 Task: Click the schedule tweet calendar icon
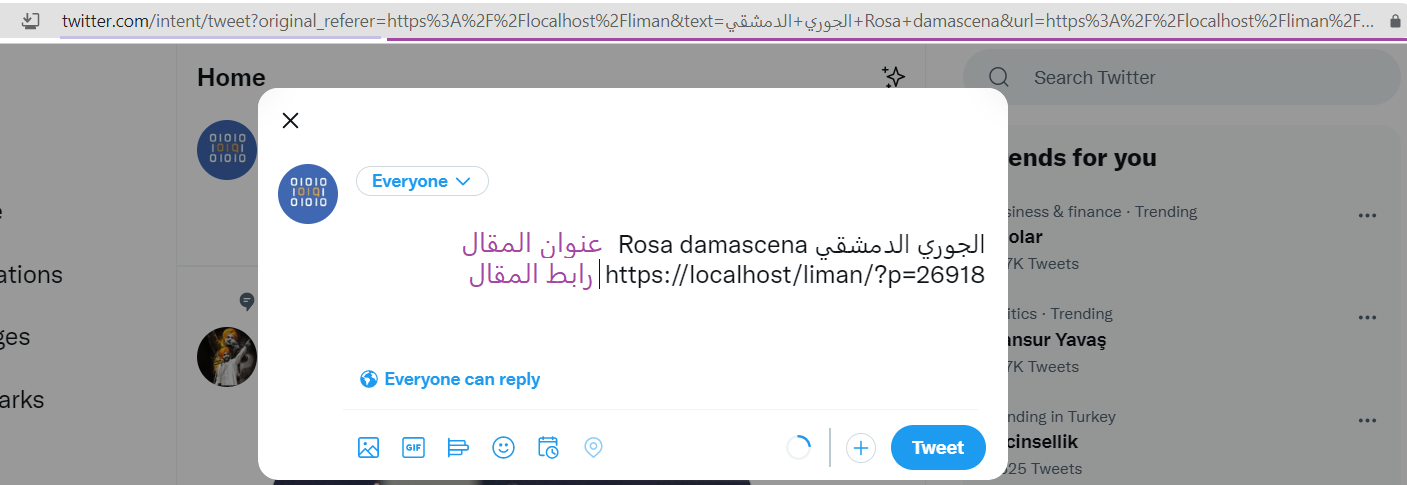548,448
